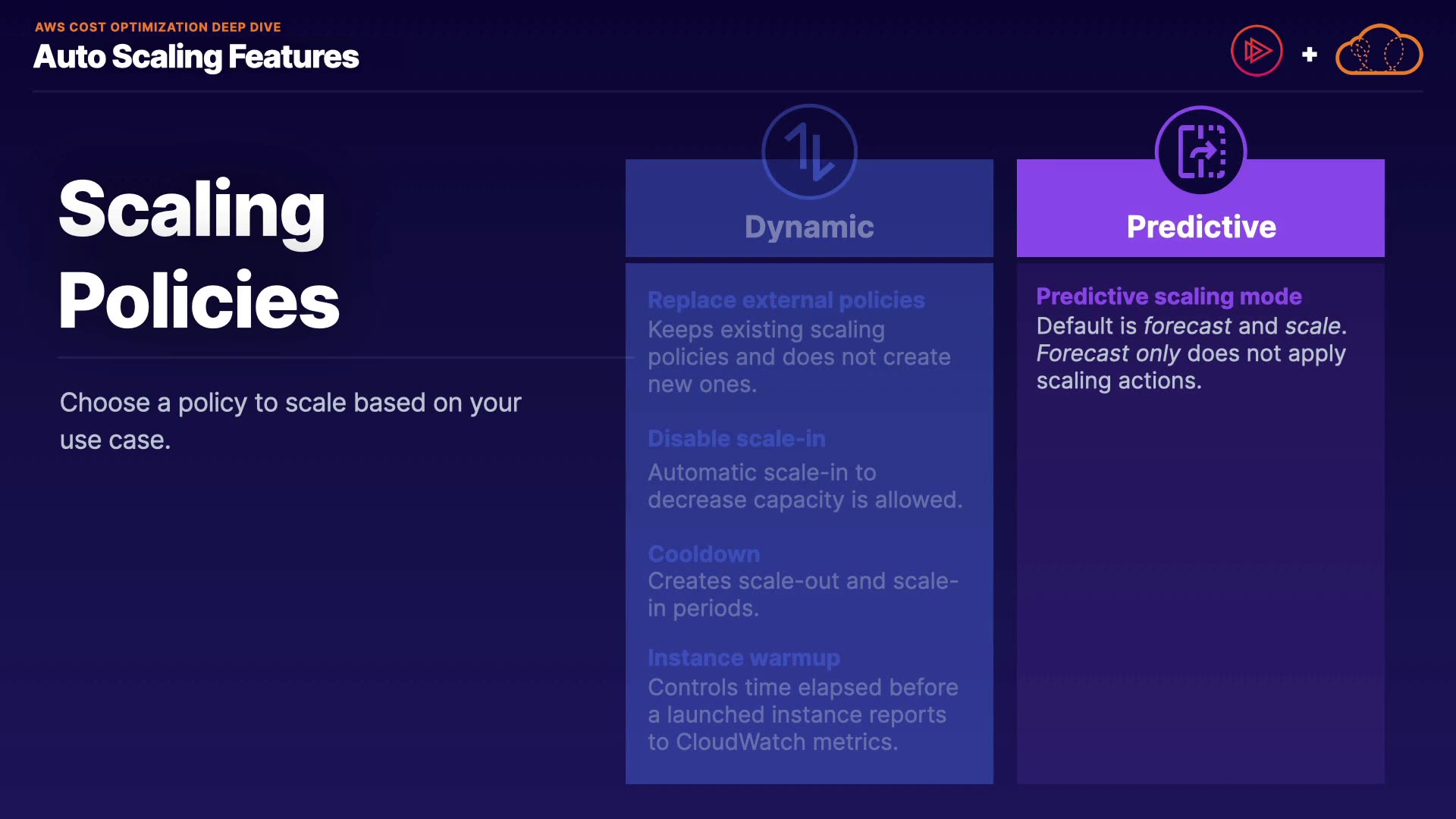Image resolution: width=1456 pixels, height=819 pixels.
Task: Click the plus sign between logos
Action: coord(1310,55)
